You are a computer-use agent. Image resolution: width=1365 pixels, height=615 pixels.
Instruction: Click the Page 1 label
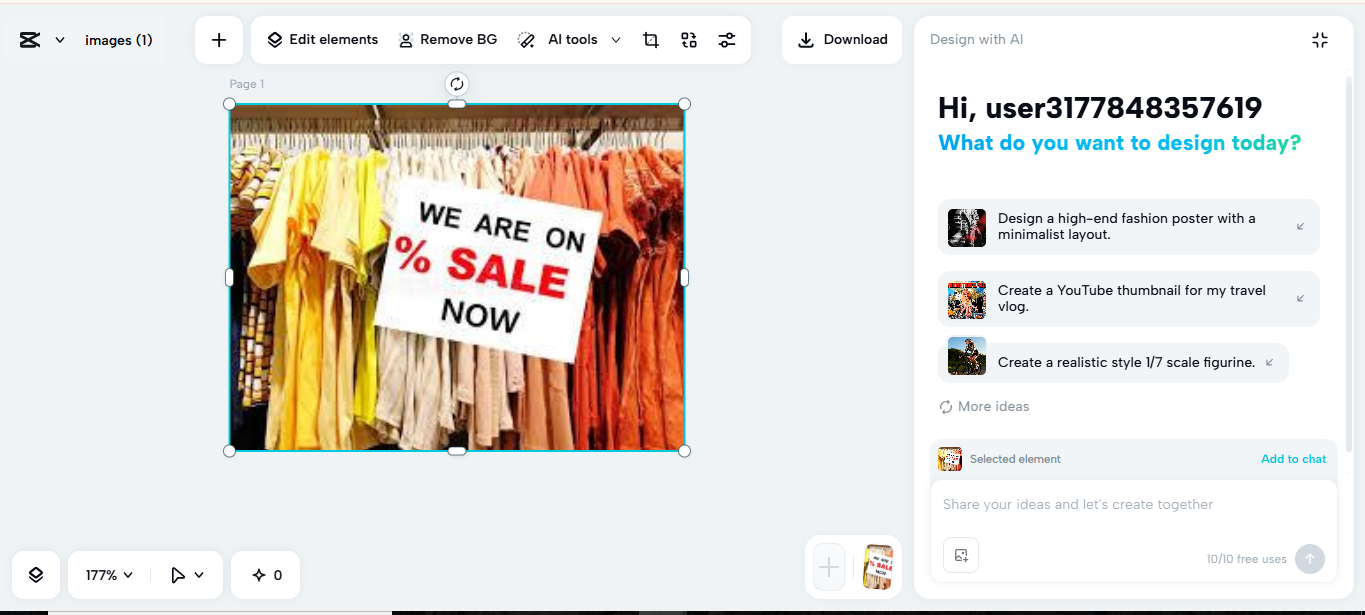(247, 84)
